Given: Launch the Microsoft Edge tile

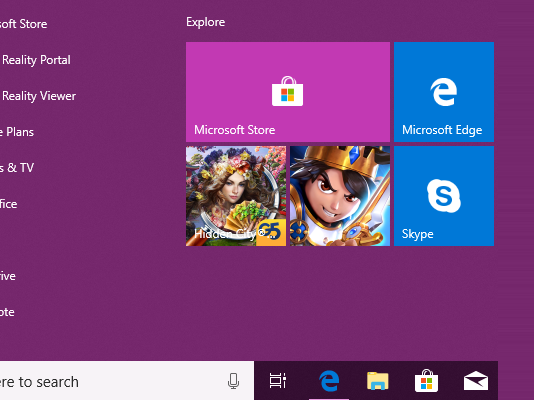Looking at the screenshot, I should [444, 92].
